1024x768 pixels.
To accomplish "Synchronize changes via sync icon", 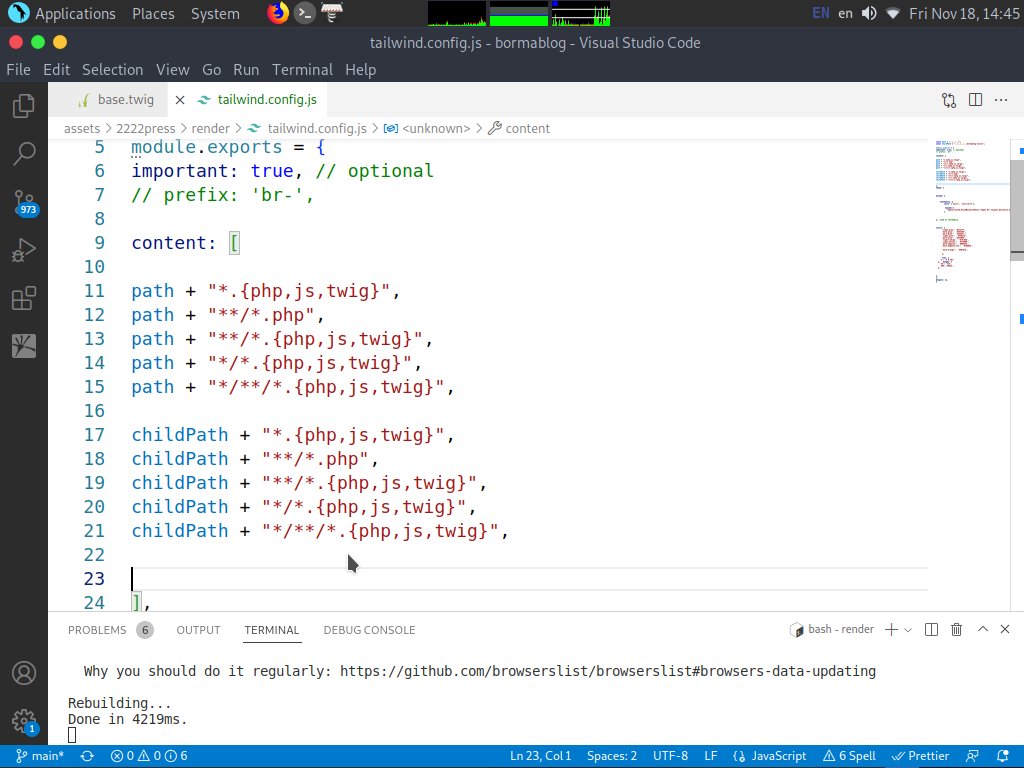I will tap(87, 756).
